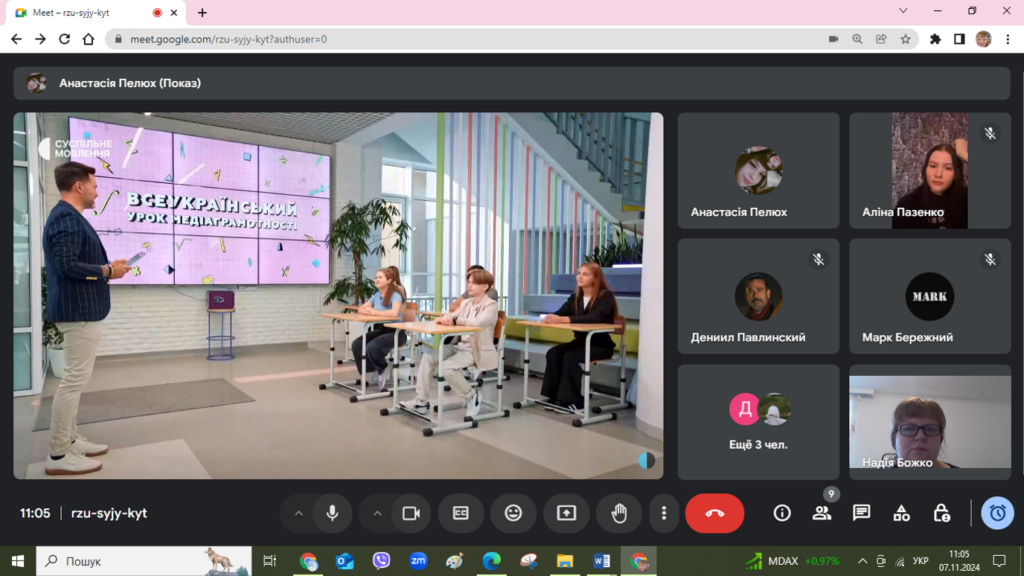Bookmark this page with star icon
Image resolution: width=1024 pixels, height=576 pixels.
pos(905,39)
